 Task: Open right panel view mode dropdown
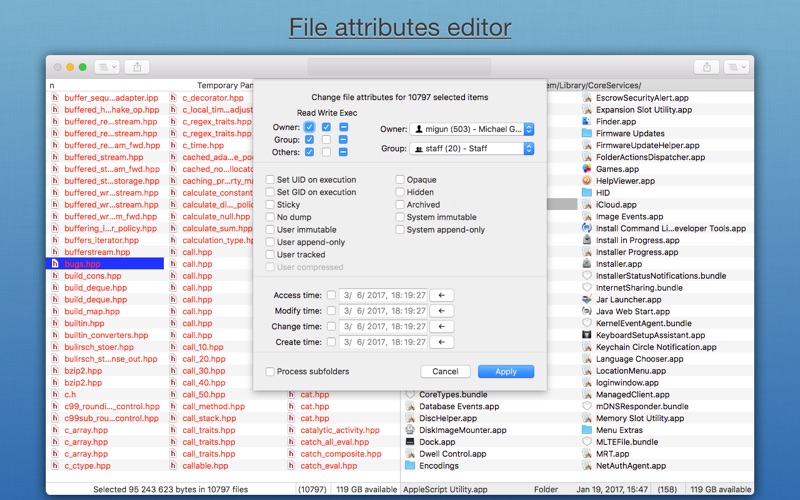pyautogui.click(x=736, y=67)
